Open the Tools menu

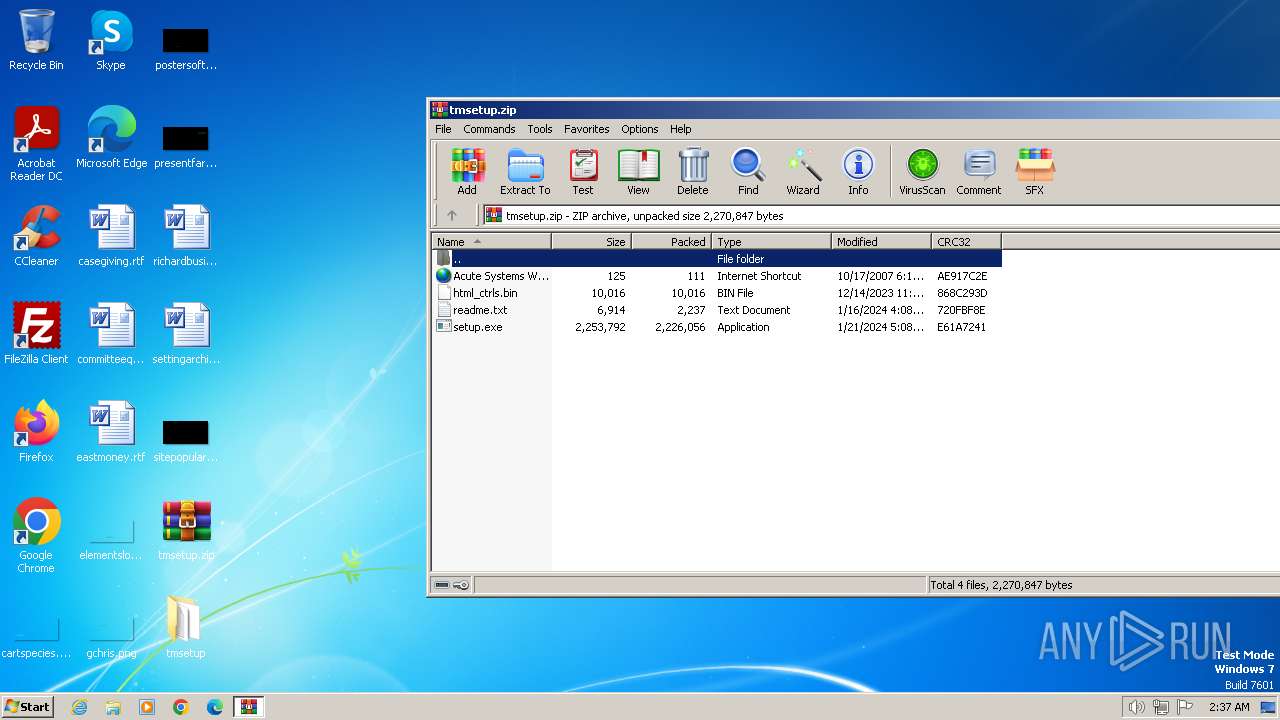pos(540,129)
